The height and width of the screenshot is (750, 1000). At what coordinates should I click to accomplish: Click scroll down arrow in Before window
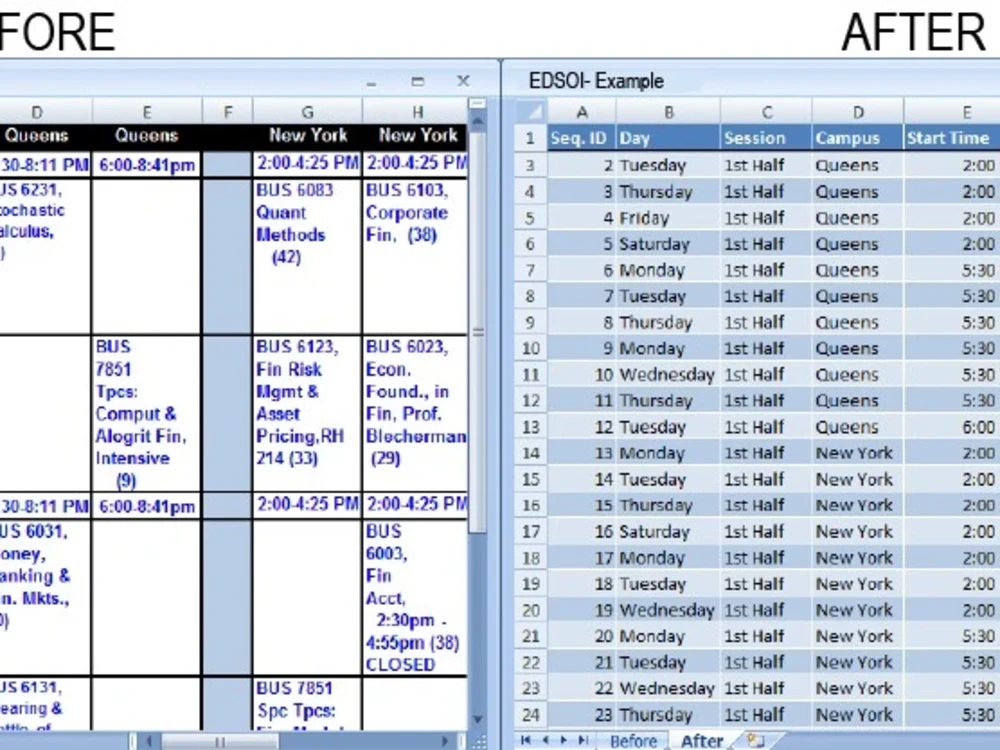[478, 720]
